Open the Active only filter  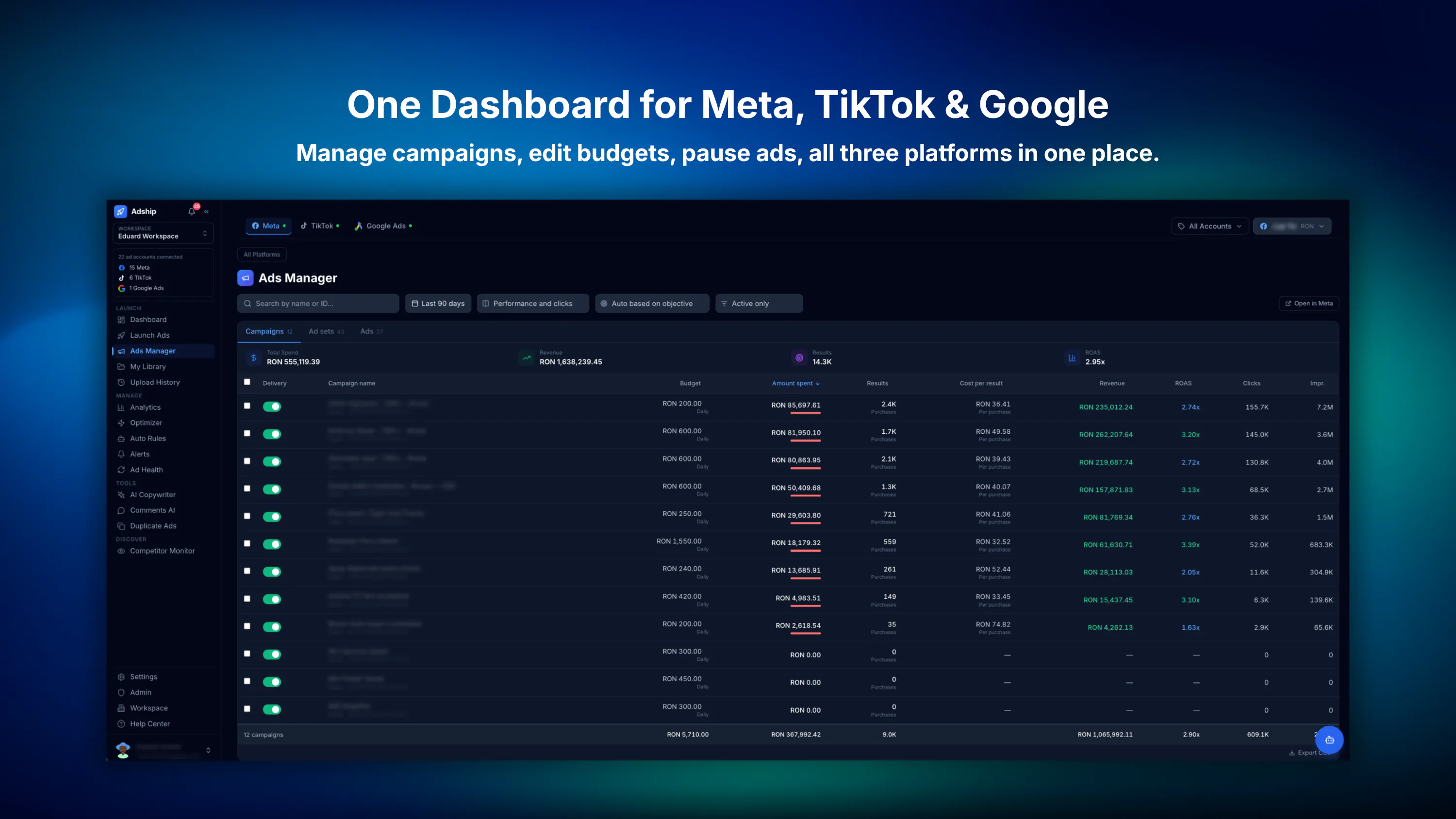click(x=759, y=304)
